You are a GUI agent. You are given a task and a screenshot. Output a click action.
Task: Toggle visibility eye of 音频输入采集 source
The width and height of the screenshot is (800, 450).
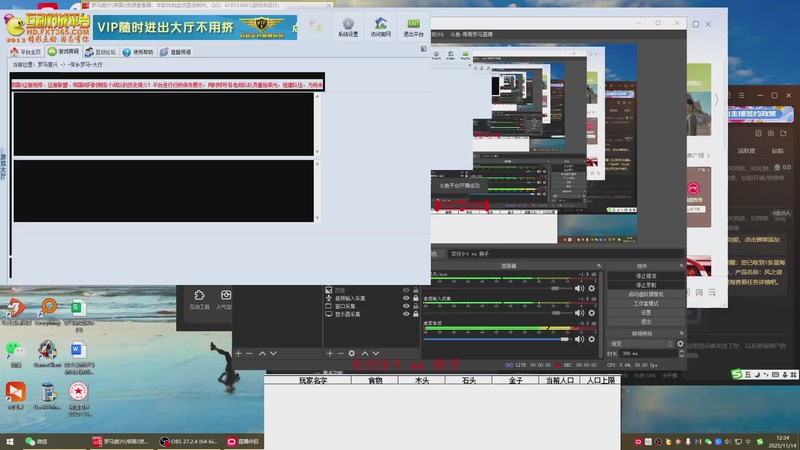(x=406, y=298)
